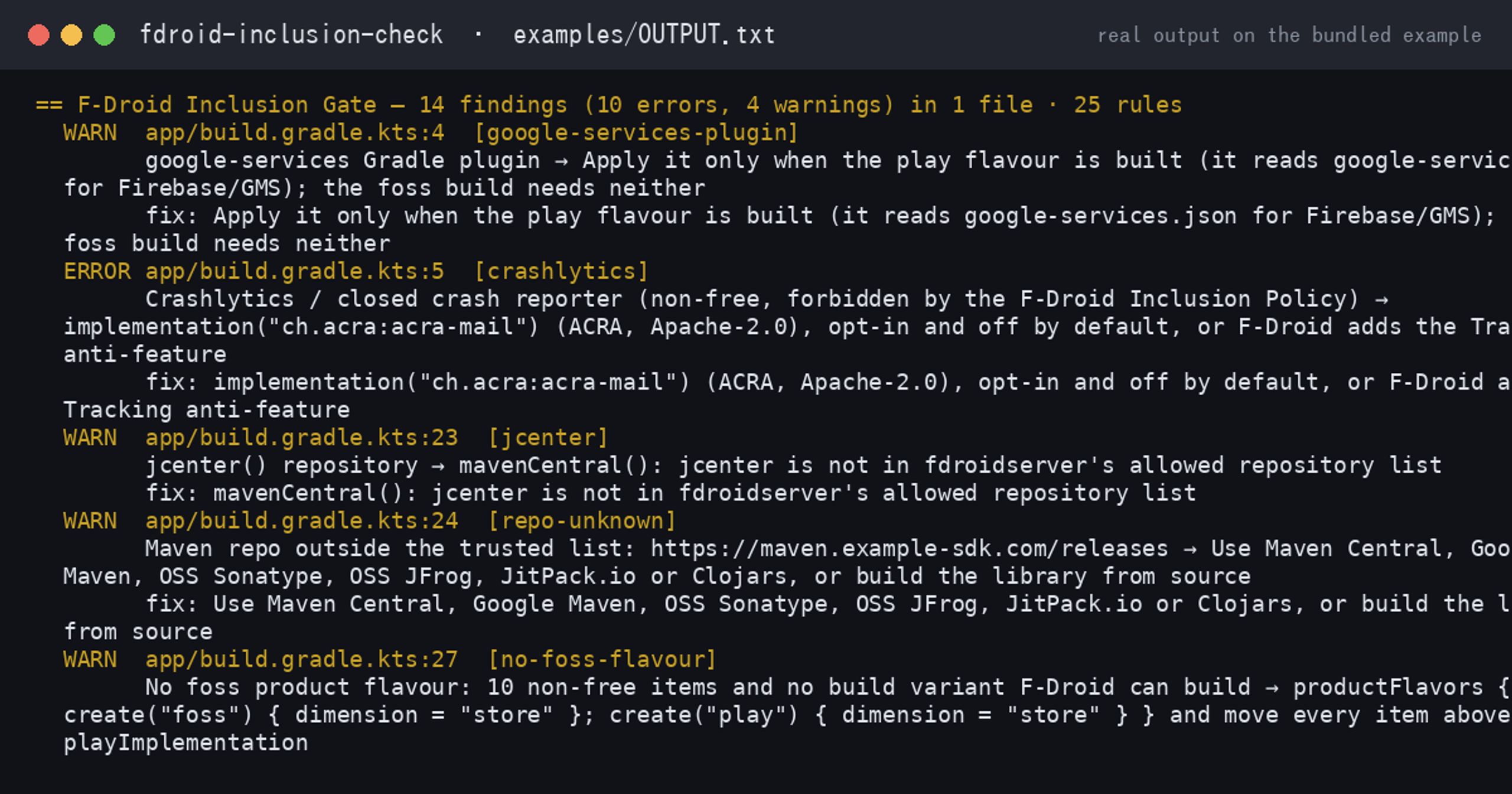Click the [google-services-plugin] rule tag
This screenshot has height=794, width=1512.
pos(636,133)
